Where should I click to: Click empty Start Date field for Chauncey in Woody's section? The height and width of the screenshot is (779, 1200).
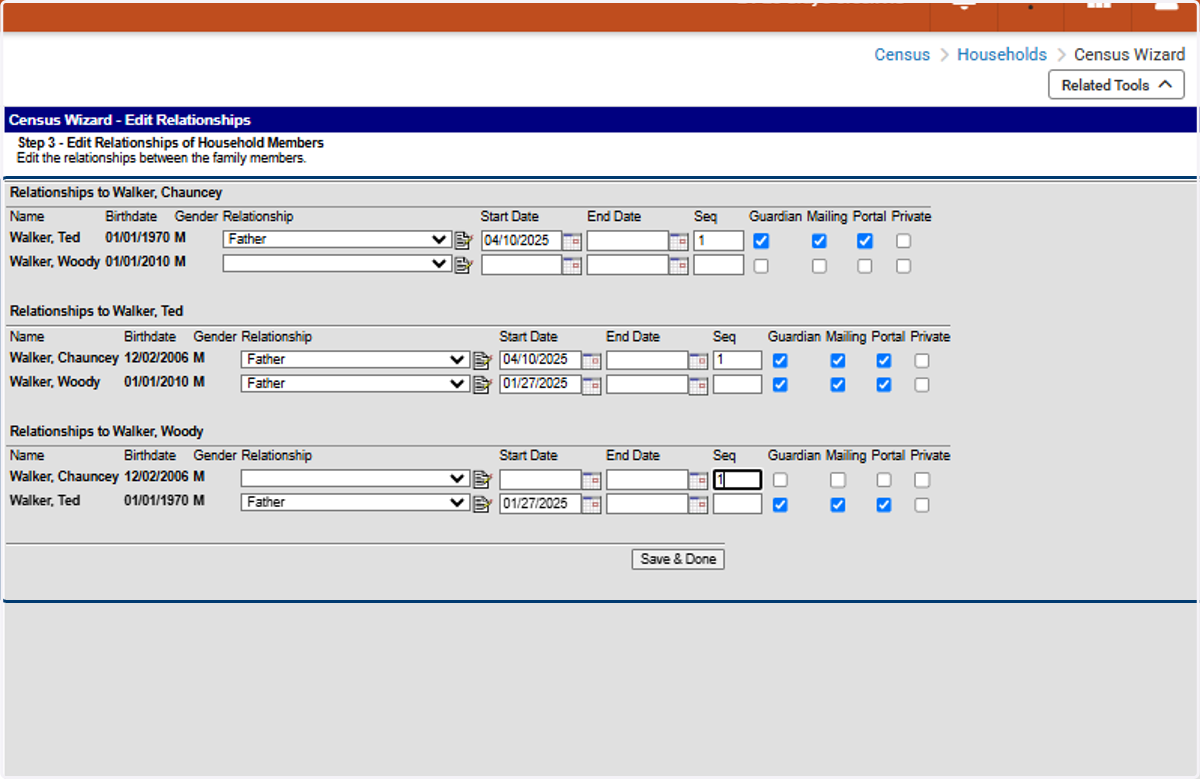point(541,479)
